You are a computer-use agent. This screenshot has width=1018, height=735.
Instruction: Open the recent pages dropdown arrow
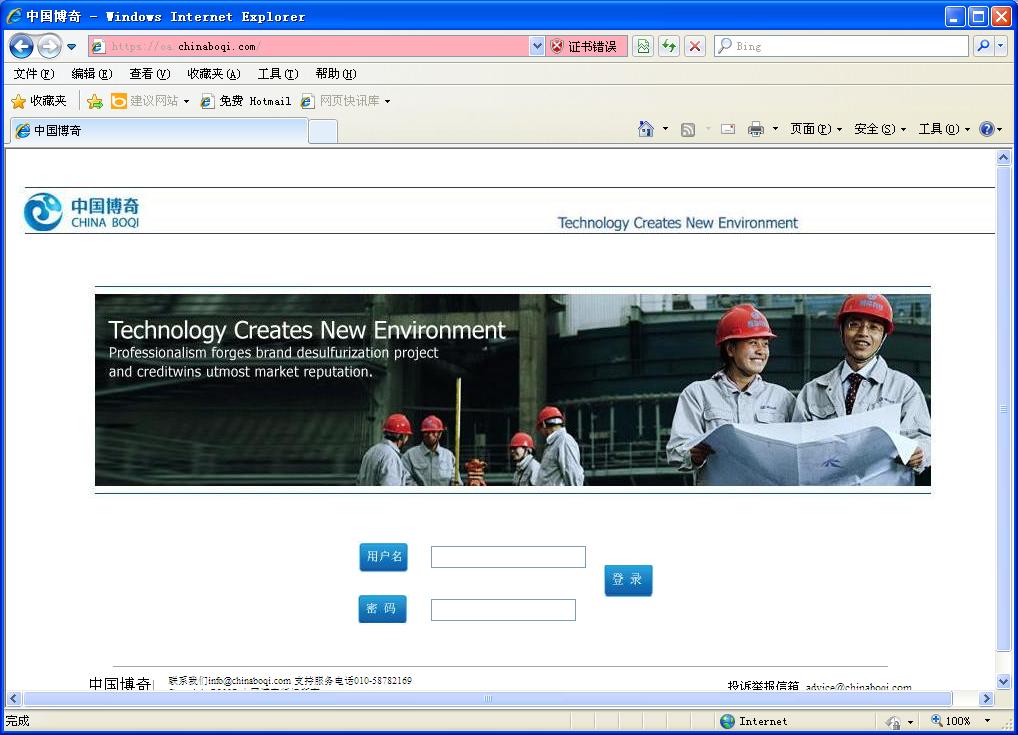[71, 47]
